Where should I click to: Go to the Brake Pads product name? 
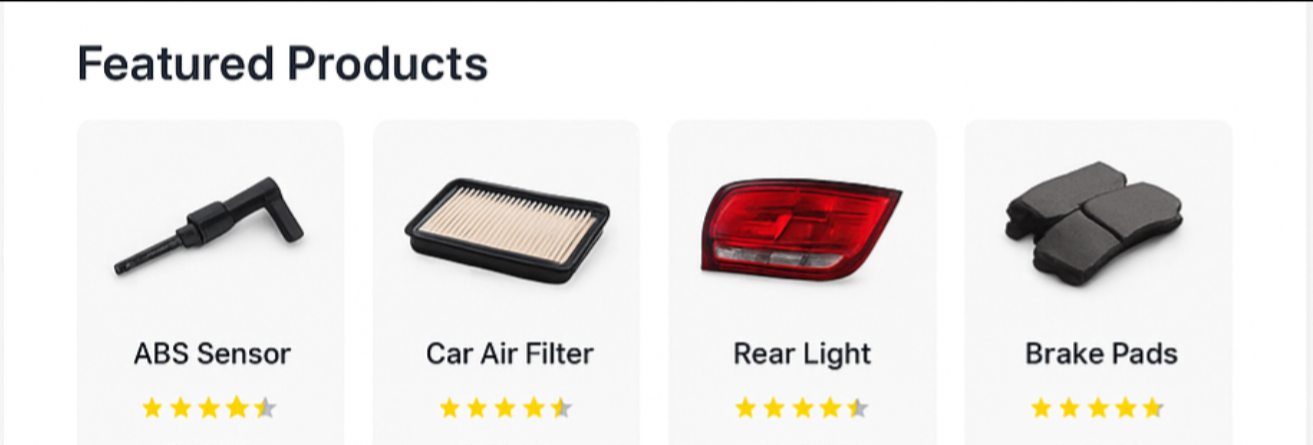tap(1101, 354)
